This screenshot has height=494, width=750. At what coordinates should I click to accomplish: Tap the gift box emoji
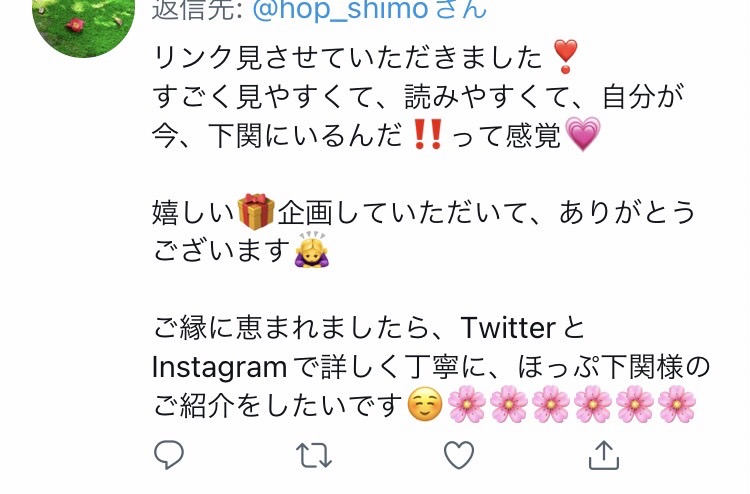pos(256,211)
